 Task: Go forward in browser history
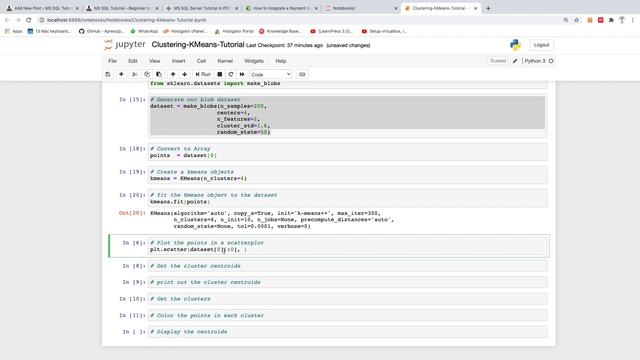[18, 20]
